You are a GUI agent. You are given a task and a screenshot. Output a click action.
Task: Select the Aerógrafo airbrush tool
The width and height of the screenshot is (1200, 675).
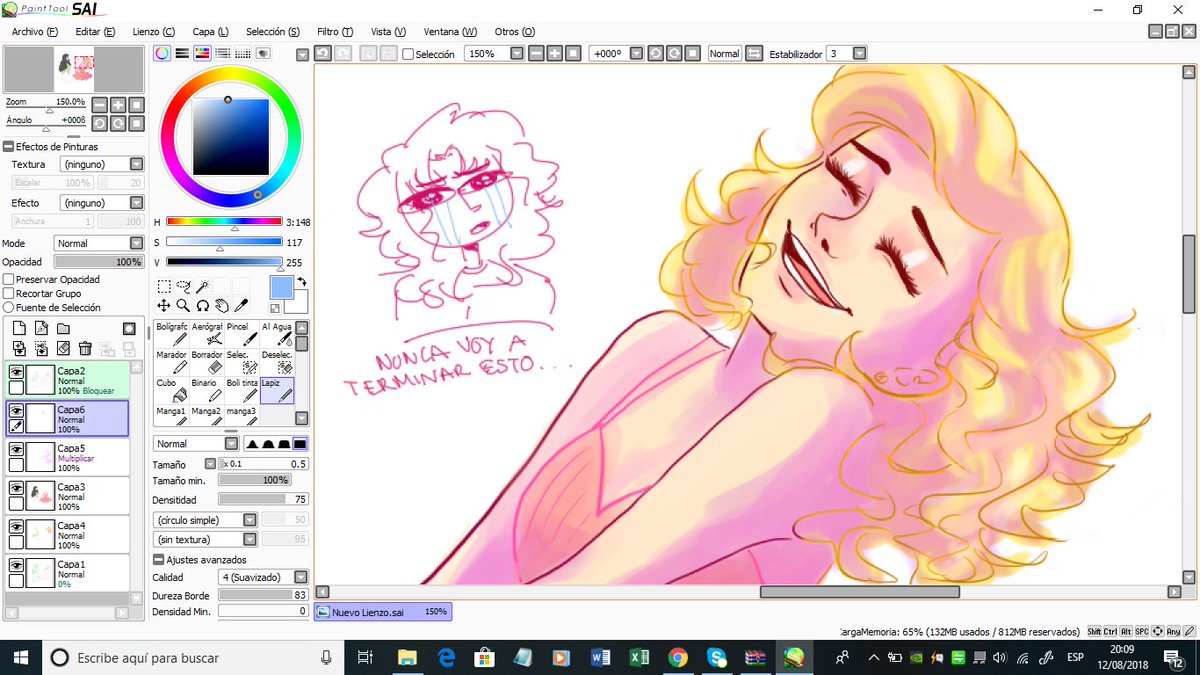206,334
